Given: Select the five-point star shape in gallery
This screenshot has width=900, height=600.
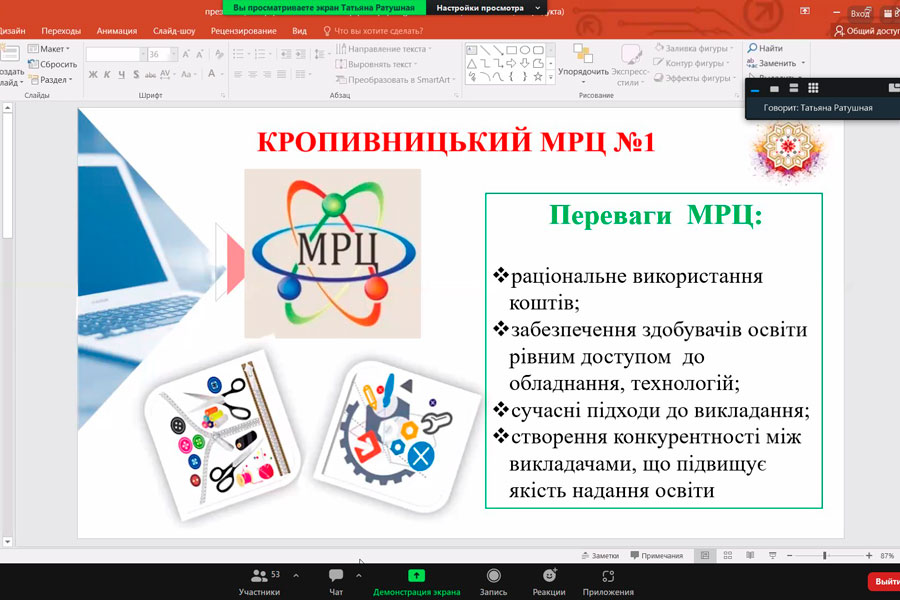Looking at the screenshot, I should coord(538,76).
